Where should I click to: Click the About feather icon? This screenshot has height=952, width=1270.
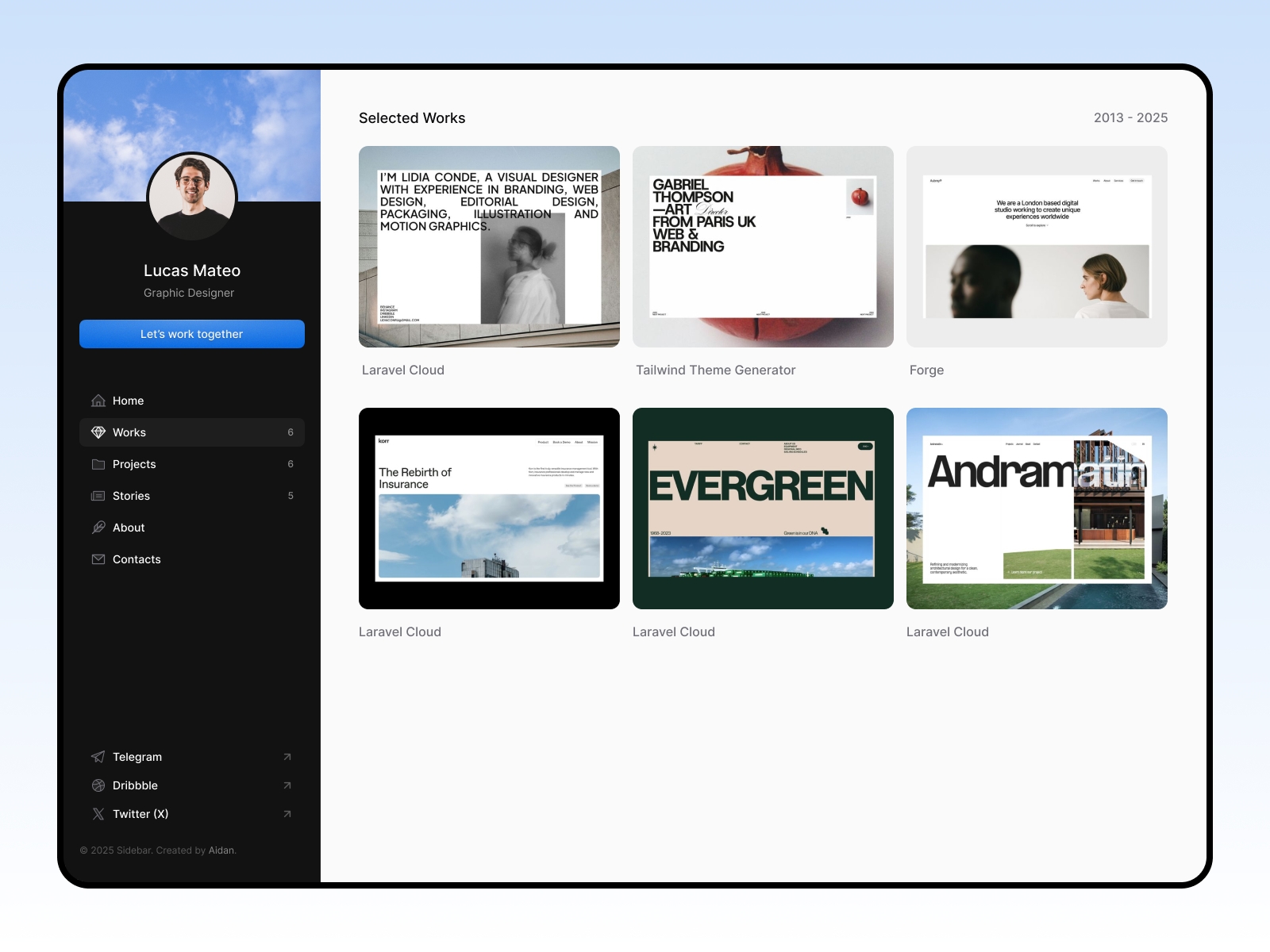98,528
